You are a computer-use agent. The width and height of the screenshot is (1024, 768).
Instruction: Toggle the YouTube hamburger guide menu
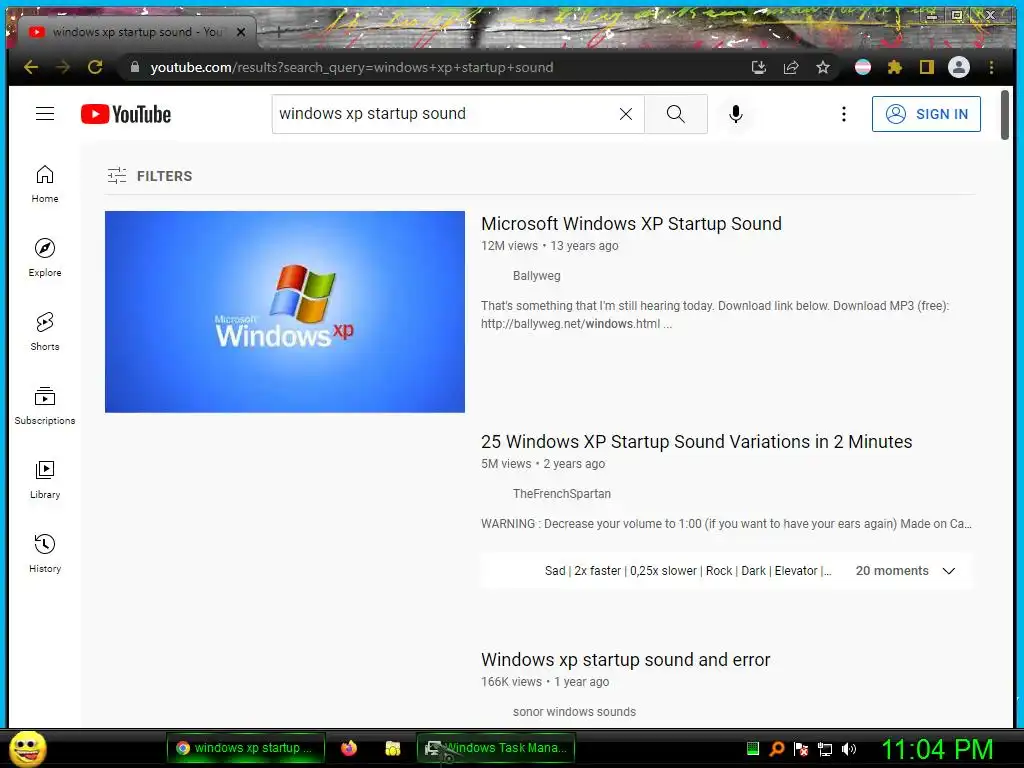(45, 114)
